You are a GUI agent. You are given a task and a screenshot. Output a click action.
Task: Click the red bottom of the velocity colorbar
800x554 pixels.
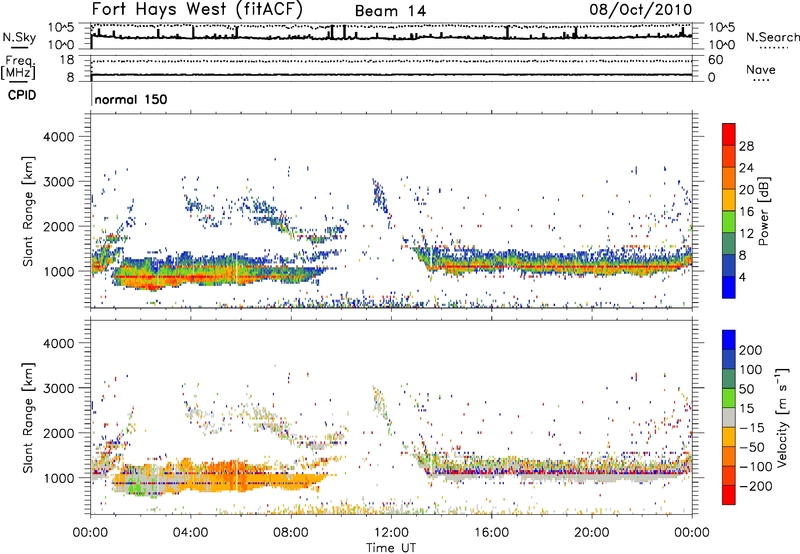(729, 495)
